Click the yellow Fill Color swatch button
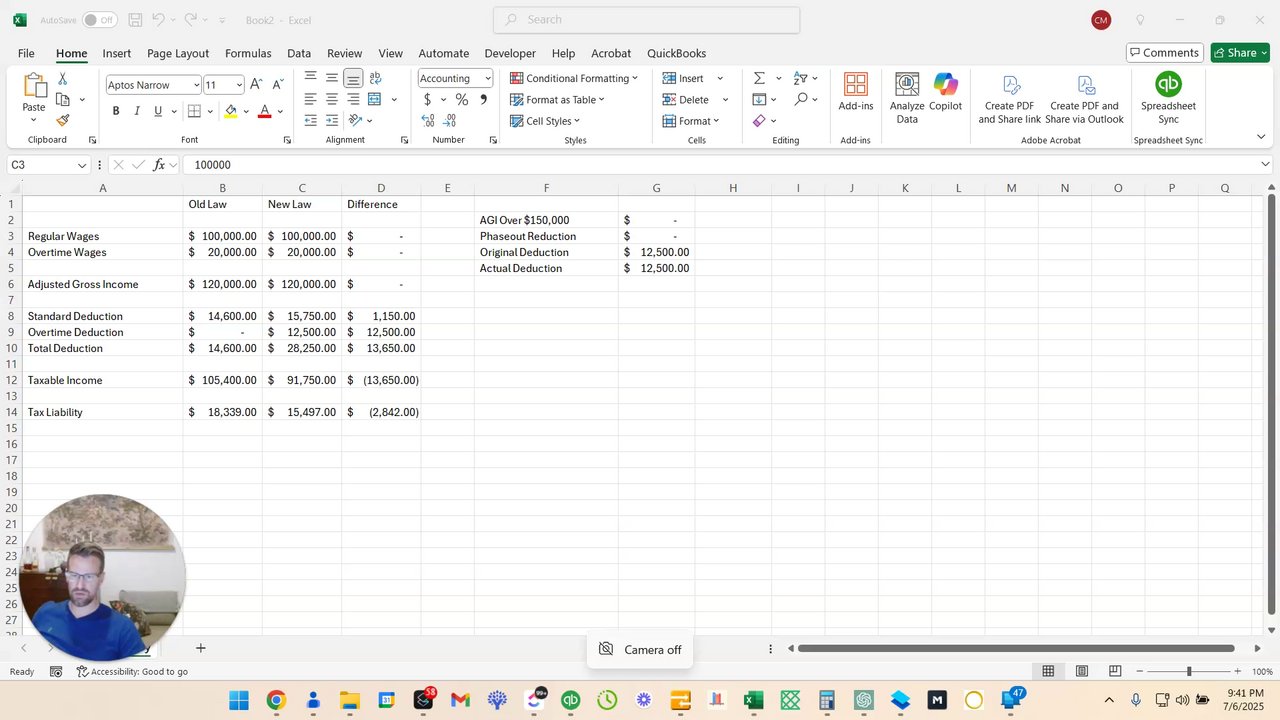This screenshot has width=1280, height=720. pyautogui.click(x=231, y=111)
